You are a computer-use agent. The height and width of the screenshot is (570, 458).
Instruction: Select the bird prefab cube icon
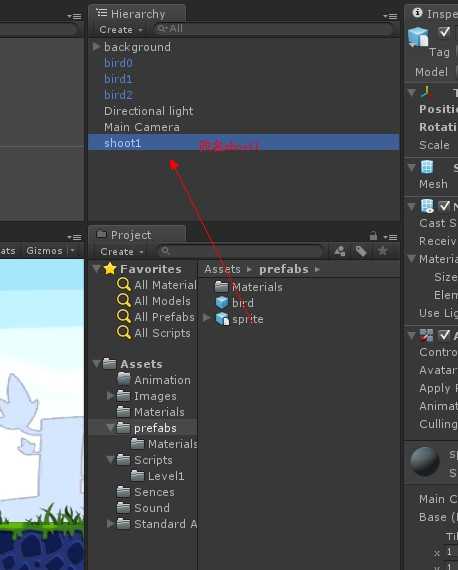click(x=222, y=302)
